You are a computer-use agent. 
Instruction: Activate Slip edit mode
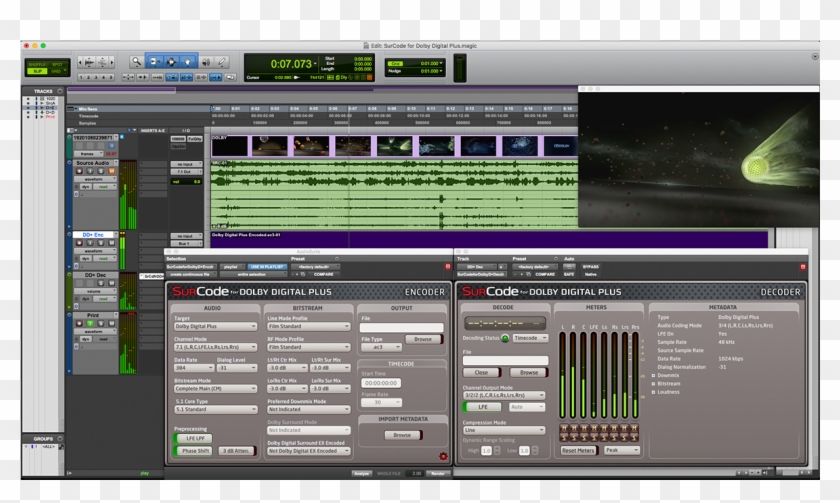point(35,71)
